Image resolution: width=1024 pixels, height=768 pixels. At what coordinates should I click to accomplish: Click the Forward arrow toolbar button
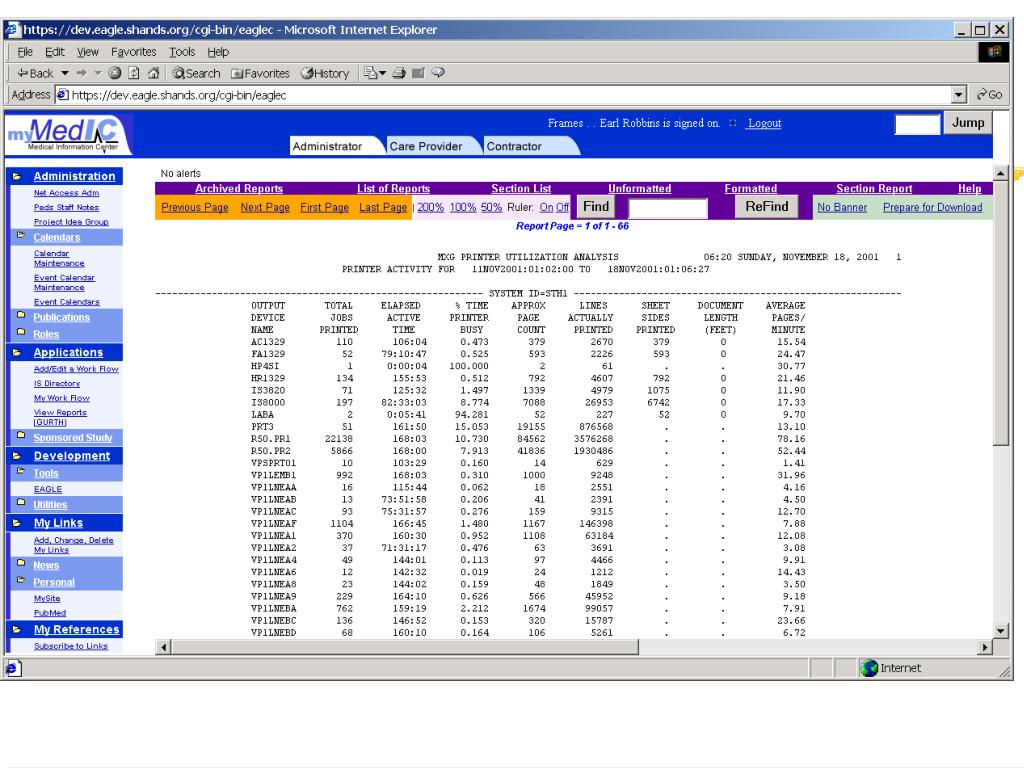[82, 73]
